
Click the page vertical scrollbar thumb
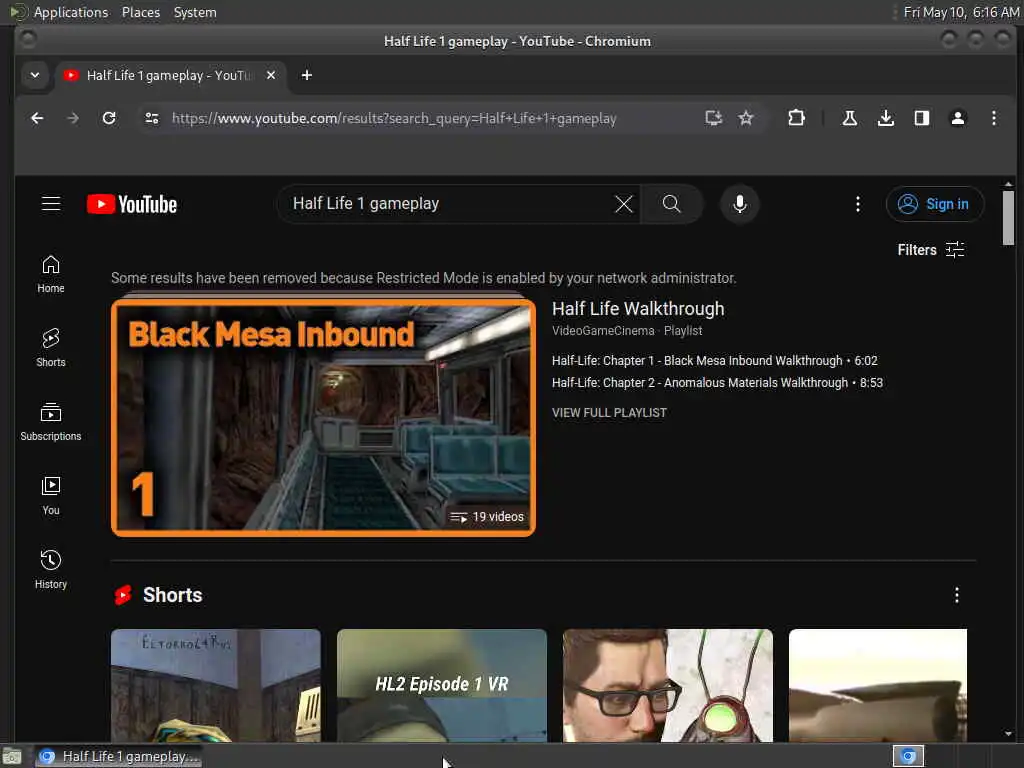click(1008, 218)
